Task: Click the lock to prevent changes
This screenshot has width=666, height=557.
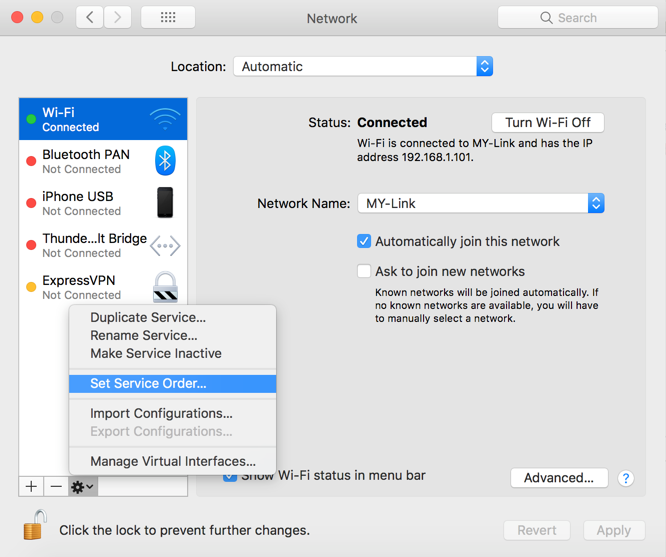Action: [x=35, y=527]
